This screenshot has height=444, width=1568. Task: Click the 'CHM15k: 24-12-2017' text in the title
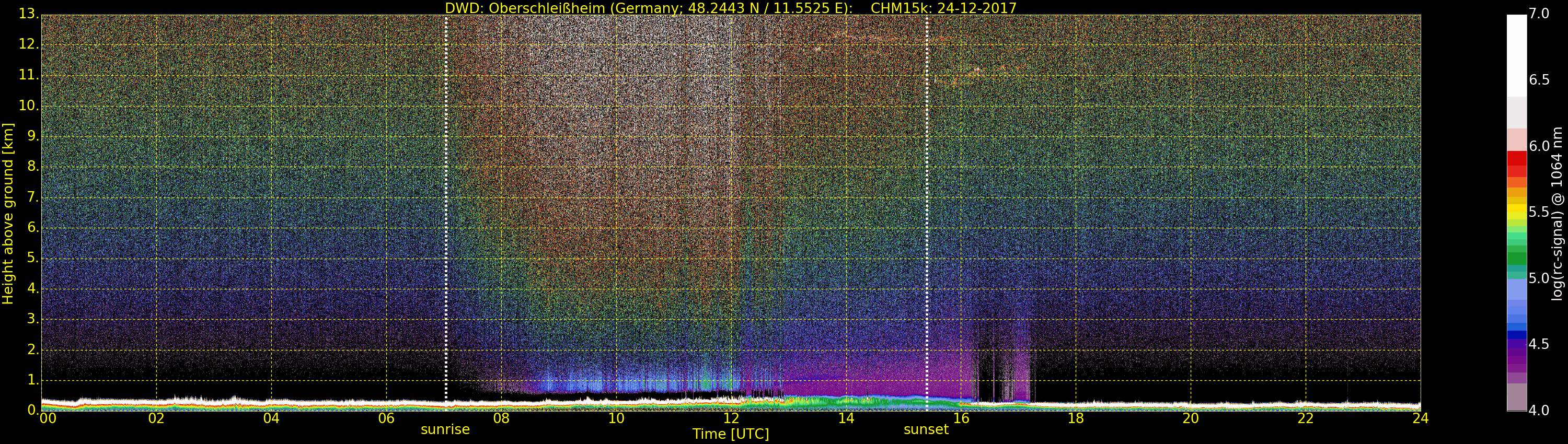[x=943, y=8]
